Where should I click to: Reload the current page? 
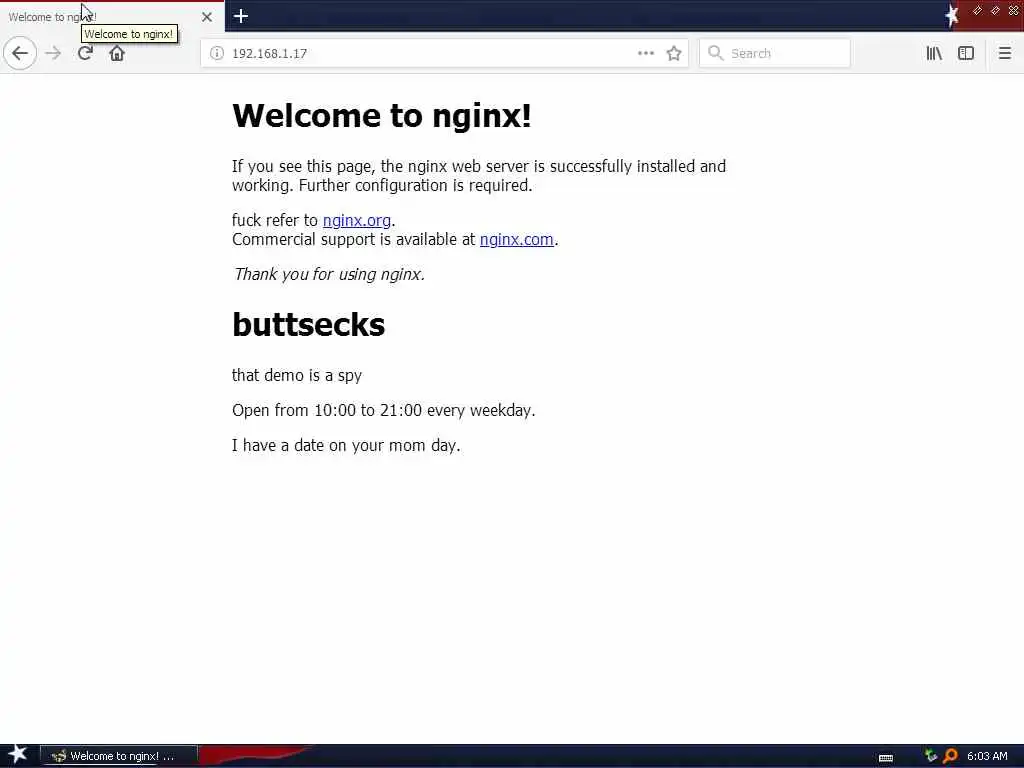[85, 53]
